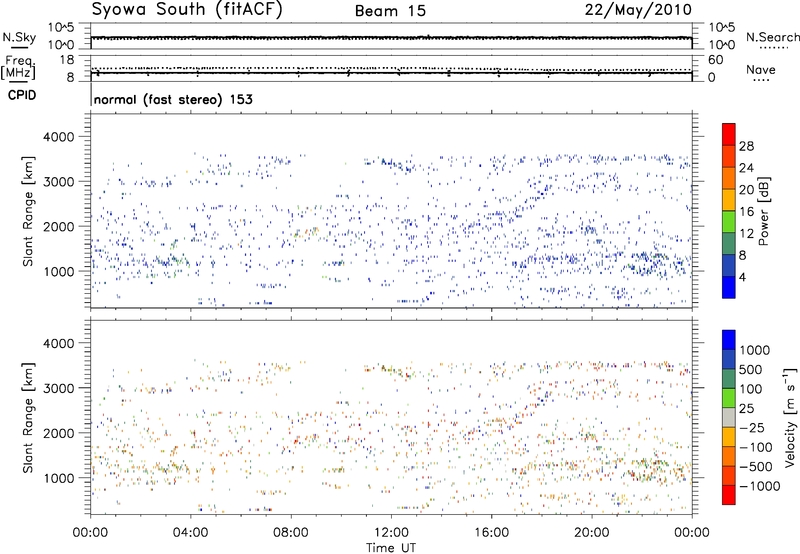Click '28' on Power color scale
Screen dimensions: 800x554
(x=746, y=146)
